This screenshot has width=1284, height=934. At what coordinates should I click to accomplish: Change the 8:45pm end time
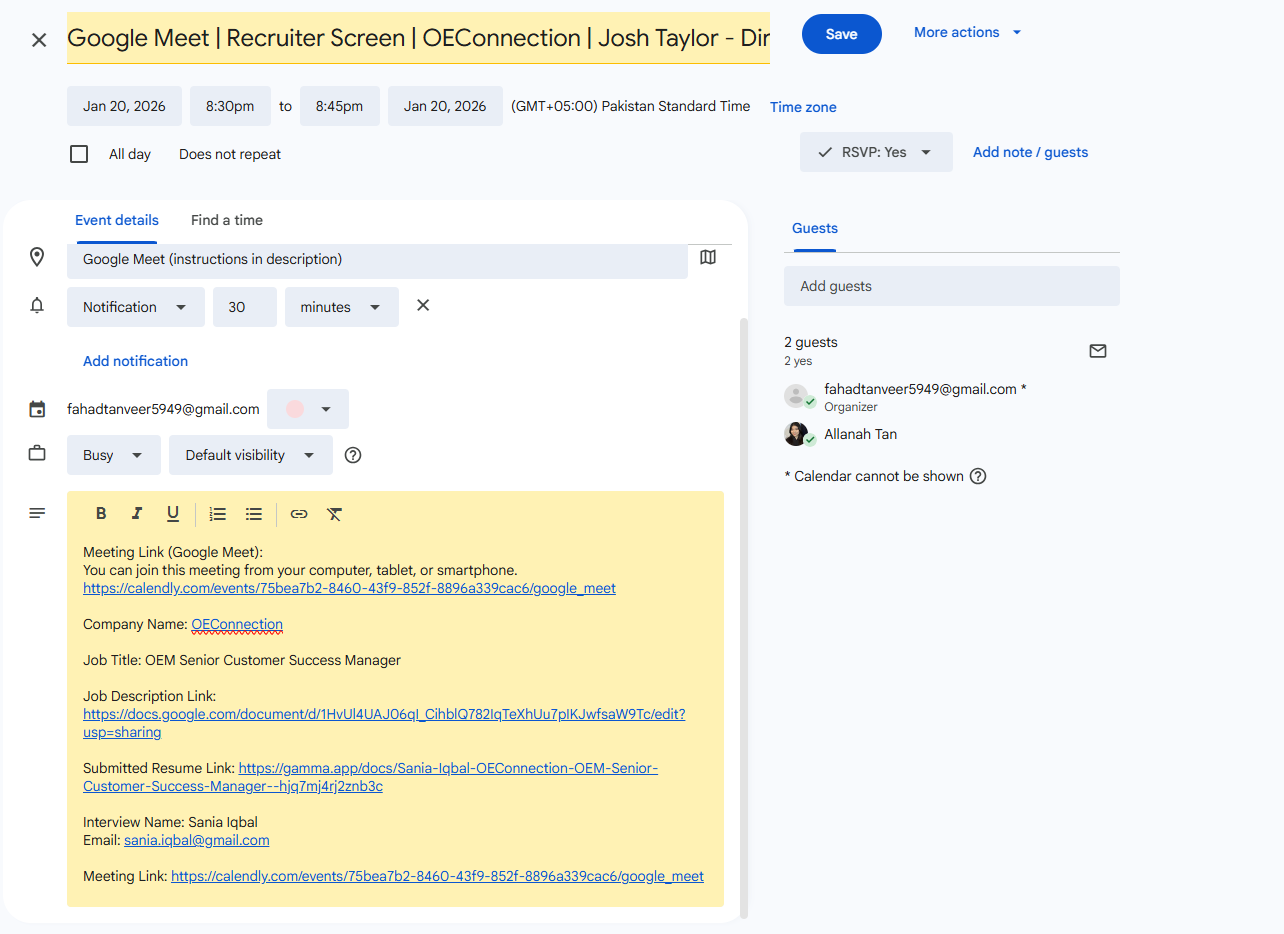pyautogui.click(x=339, y=106)
